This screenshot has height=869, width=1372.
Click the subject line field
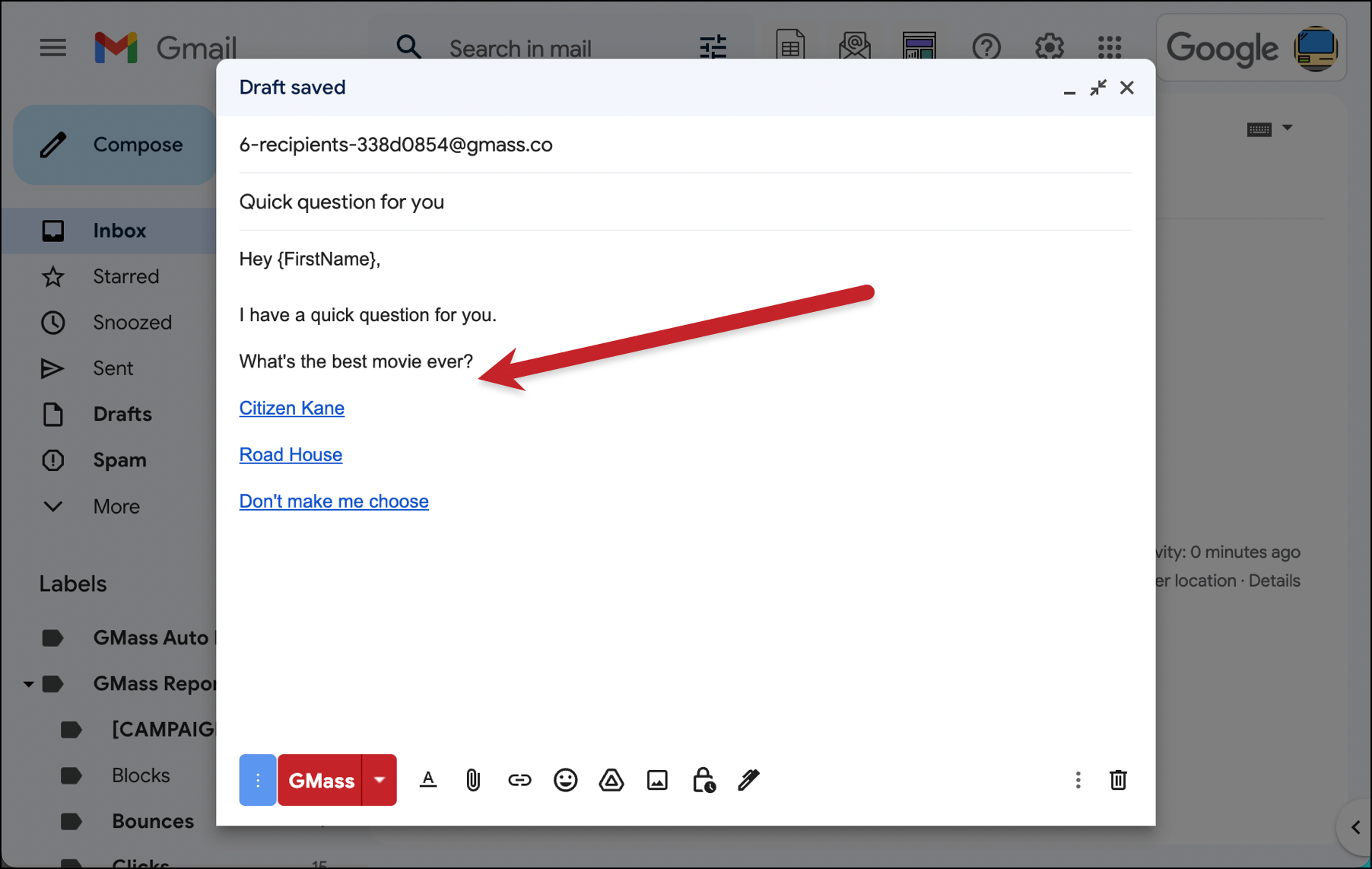(685, 202)
